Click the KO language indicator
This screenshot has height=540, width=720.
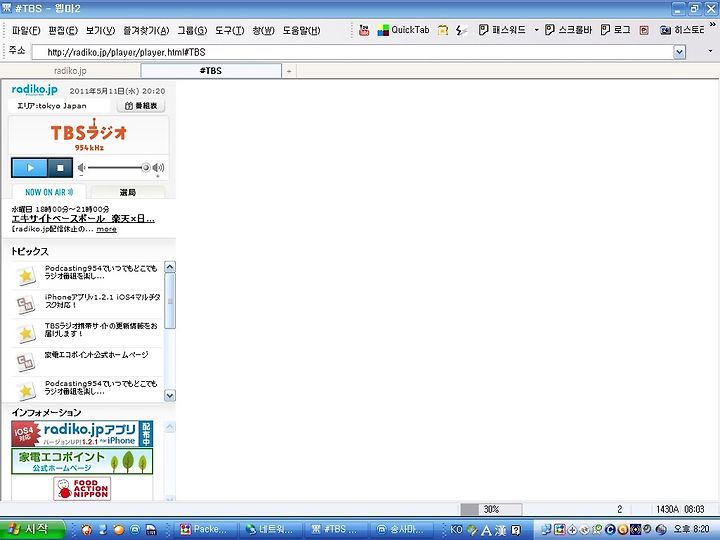click(x=456, y=529)
